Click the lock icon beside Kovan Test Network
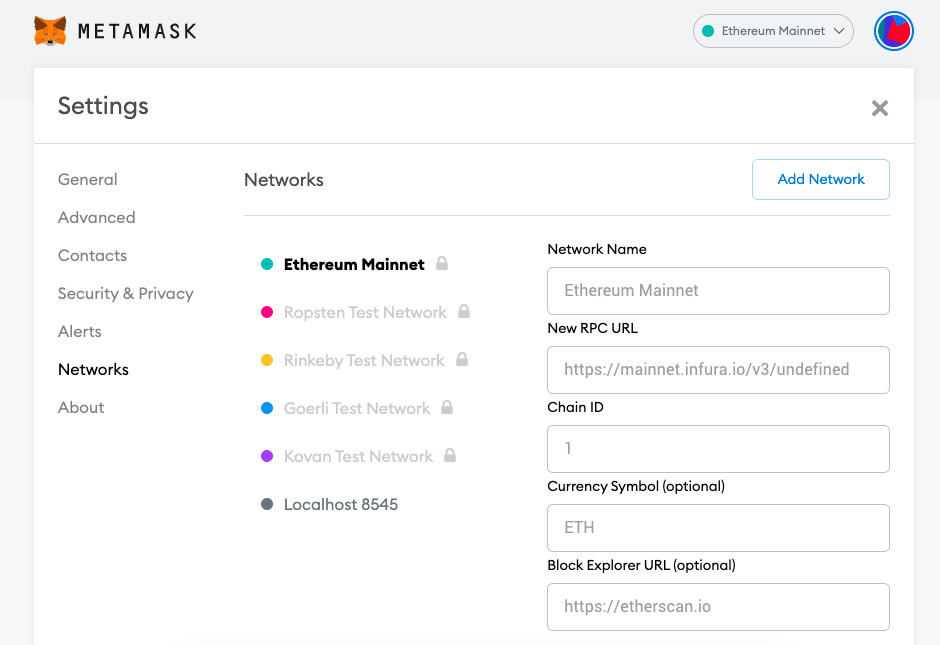Screen dimensions: 940x645 450,455
